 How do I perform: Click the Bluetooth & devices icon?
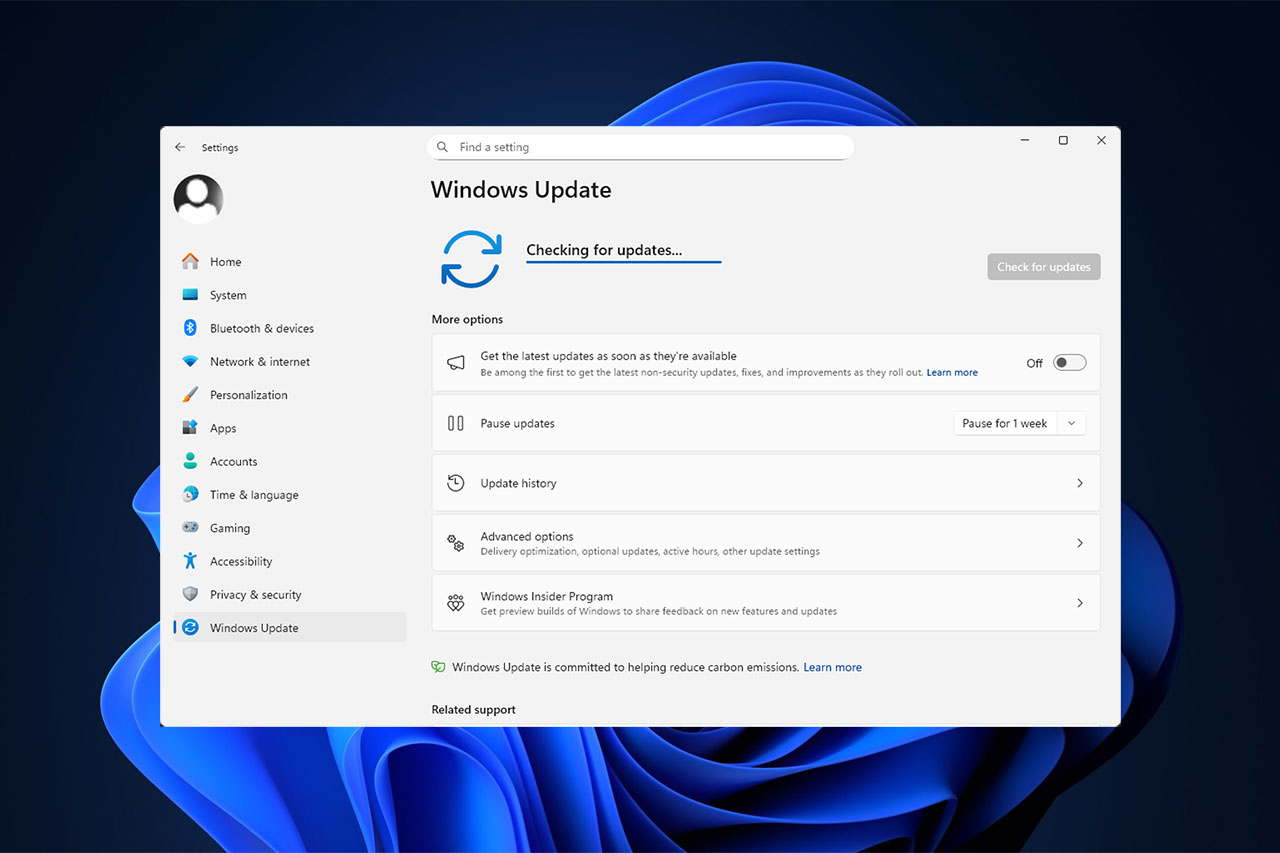click(x=190, y=328)
